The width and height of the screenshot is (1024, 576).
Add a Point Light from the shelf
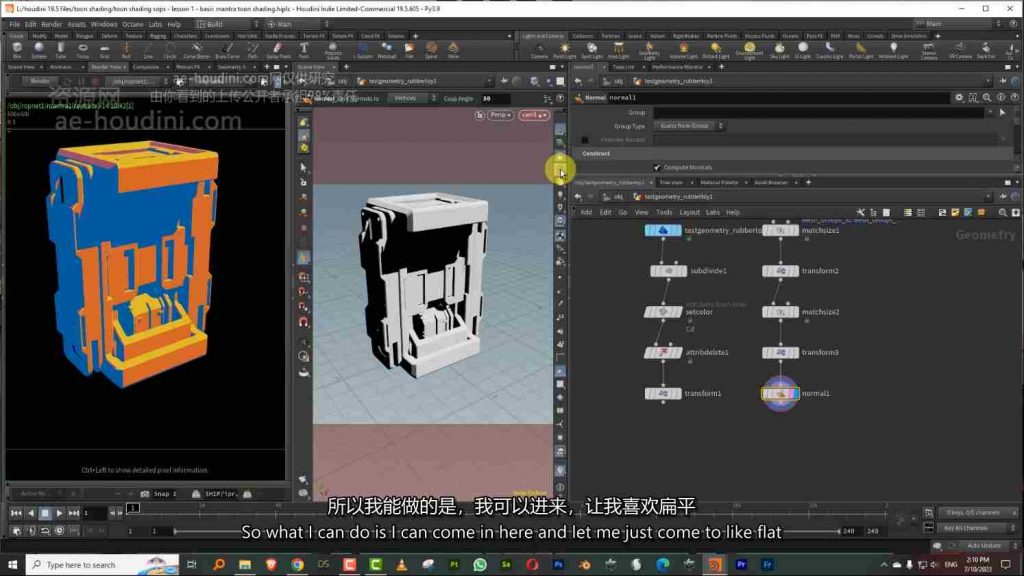click(x=565, y=50)
